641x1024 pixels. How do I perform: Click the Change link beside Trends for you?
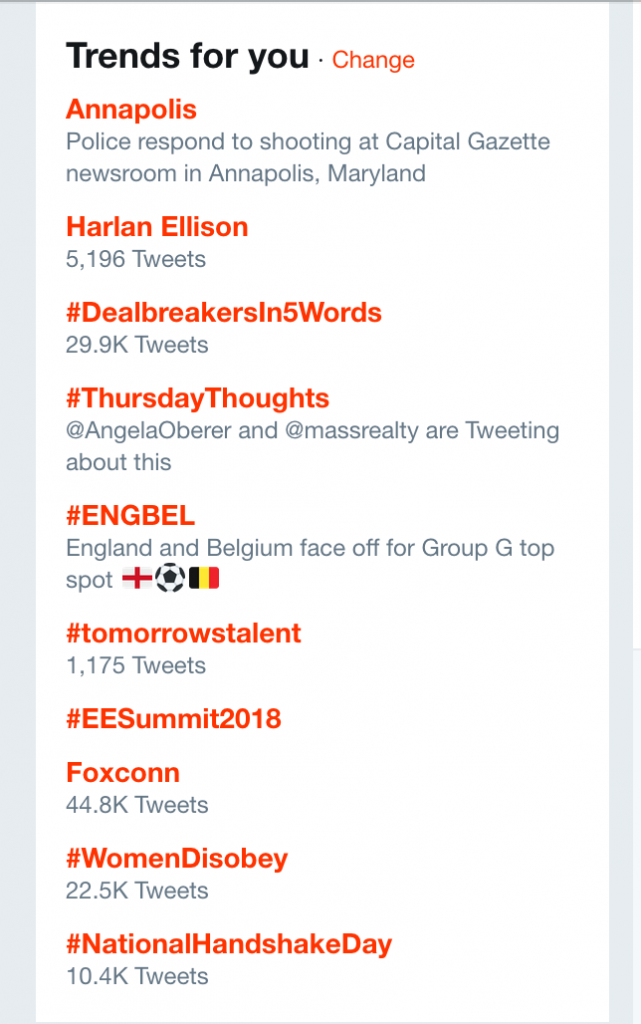tap(373, 60)
